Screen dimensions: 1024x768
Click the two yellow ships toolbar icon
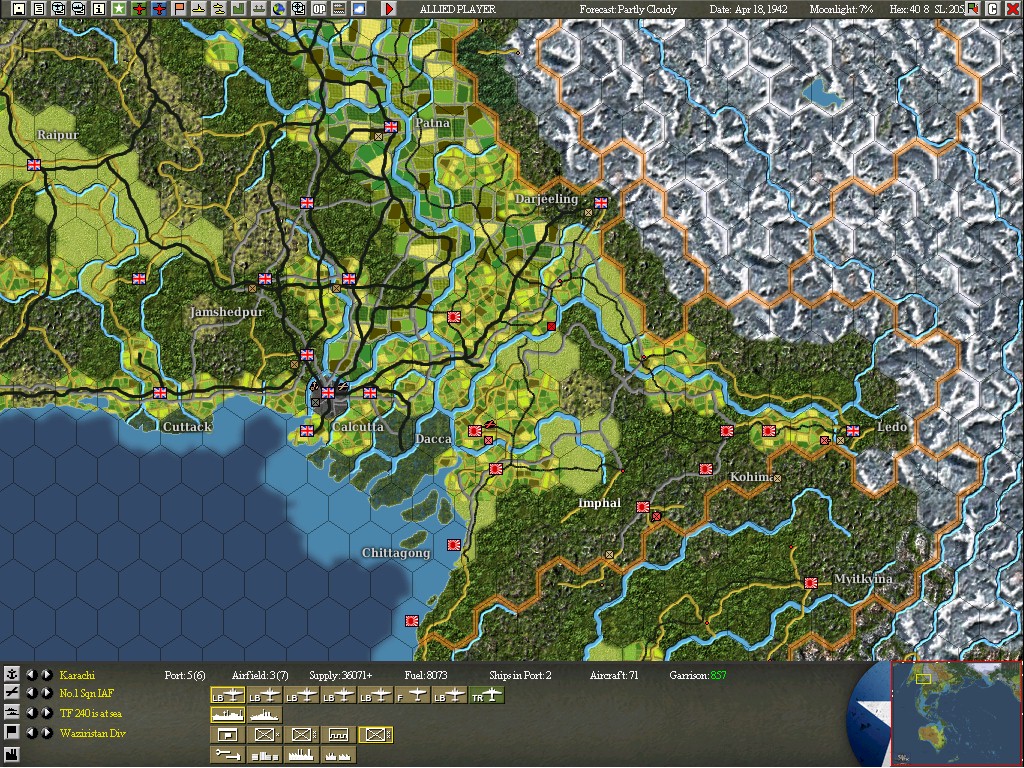219,8
